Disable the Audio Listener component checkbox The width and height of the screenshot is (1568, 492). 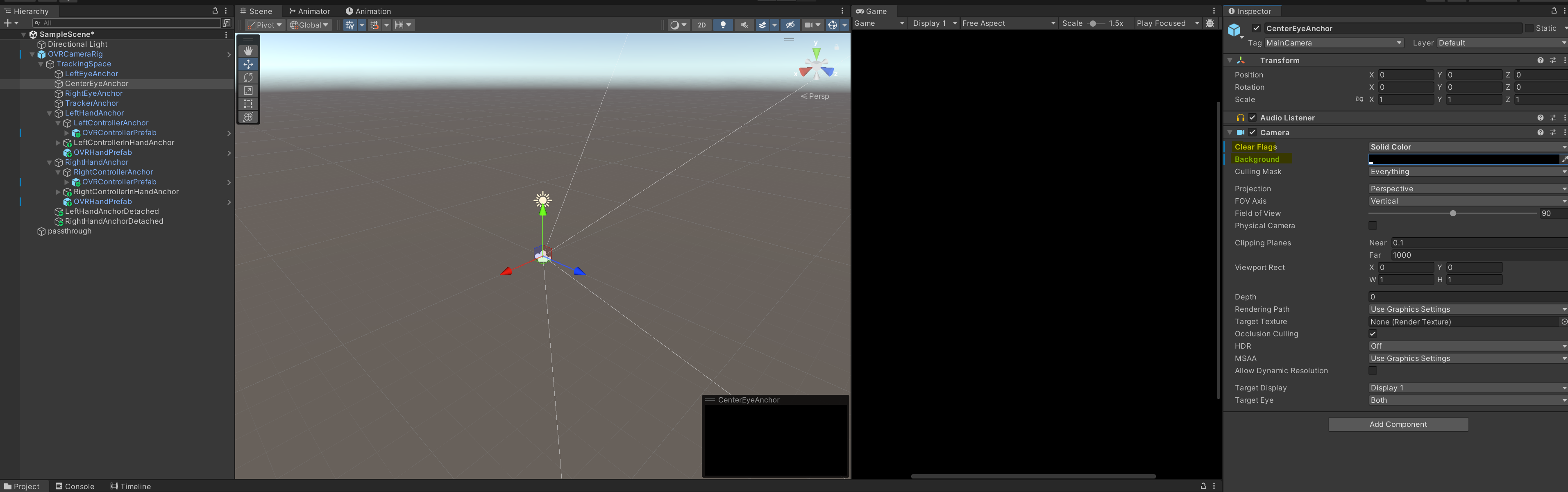pyautogui.click(x=1252, y=118)
